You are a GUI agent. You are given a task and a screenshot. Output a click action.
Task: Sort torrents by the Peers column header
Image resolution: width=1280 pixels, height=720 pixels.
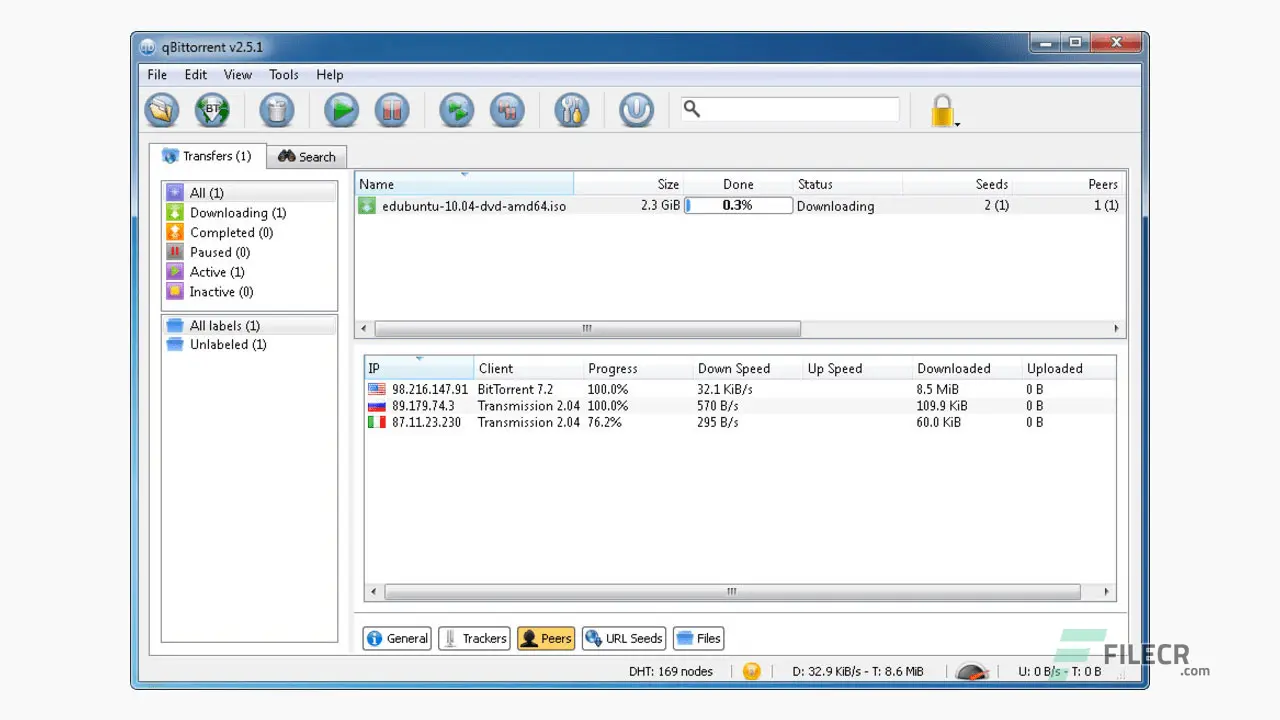(1068, 184)
